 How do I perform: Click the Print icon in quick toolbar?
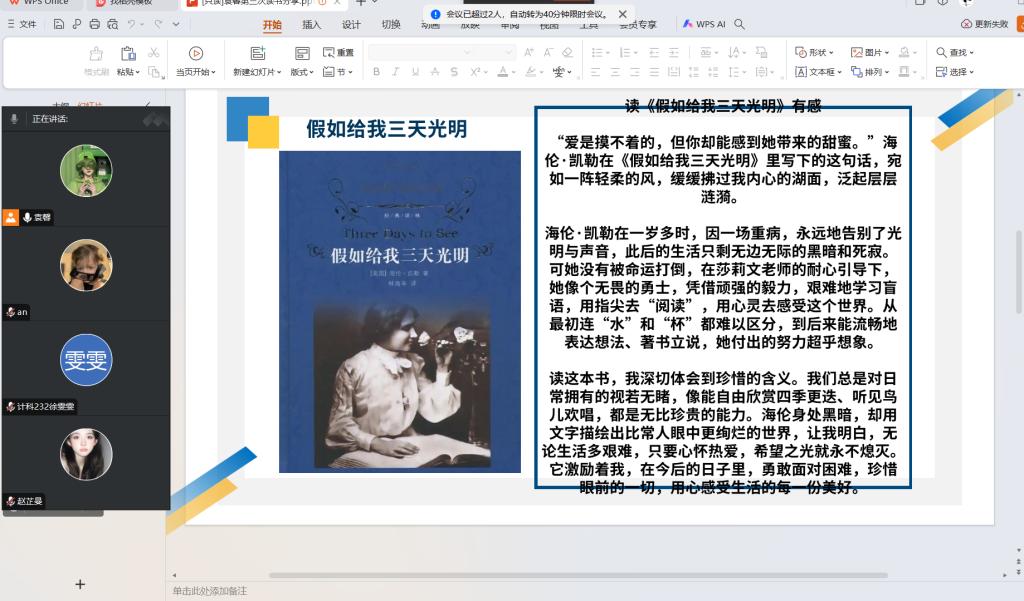[95, 23]
